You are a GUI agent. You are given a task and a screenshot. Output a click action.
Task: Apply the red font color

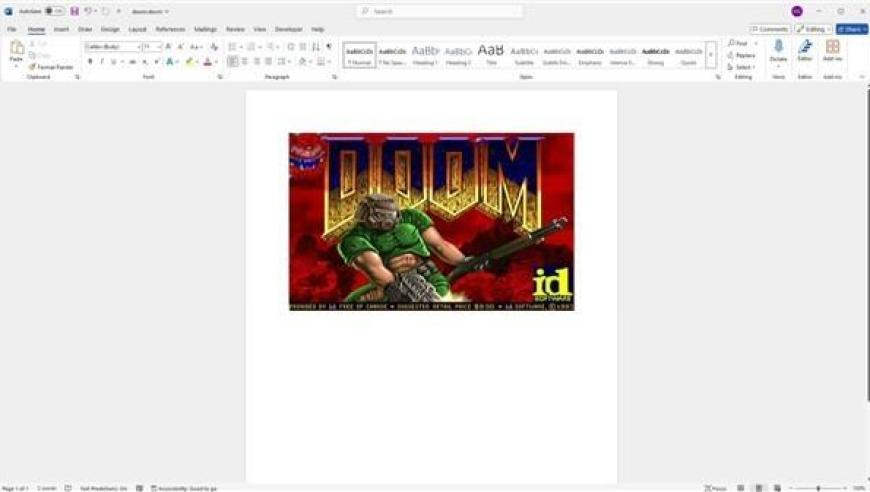208,62
